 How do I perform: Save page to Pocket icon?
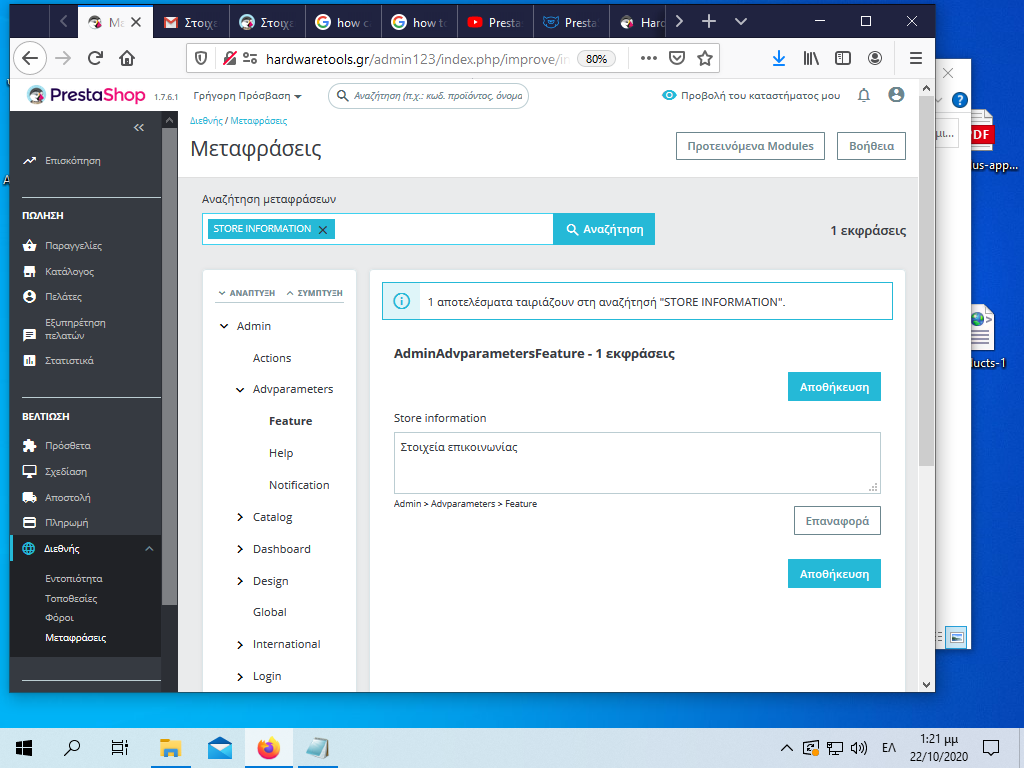[x=677, y=59]
